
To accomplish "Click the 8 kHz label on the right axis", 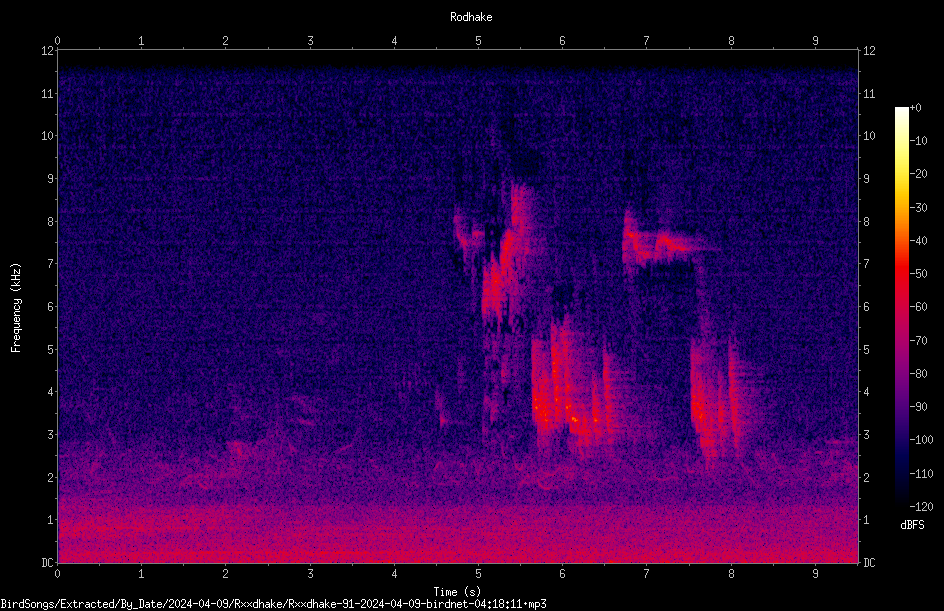I will coord(866,222).
